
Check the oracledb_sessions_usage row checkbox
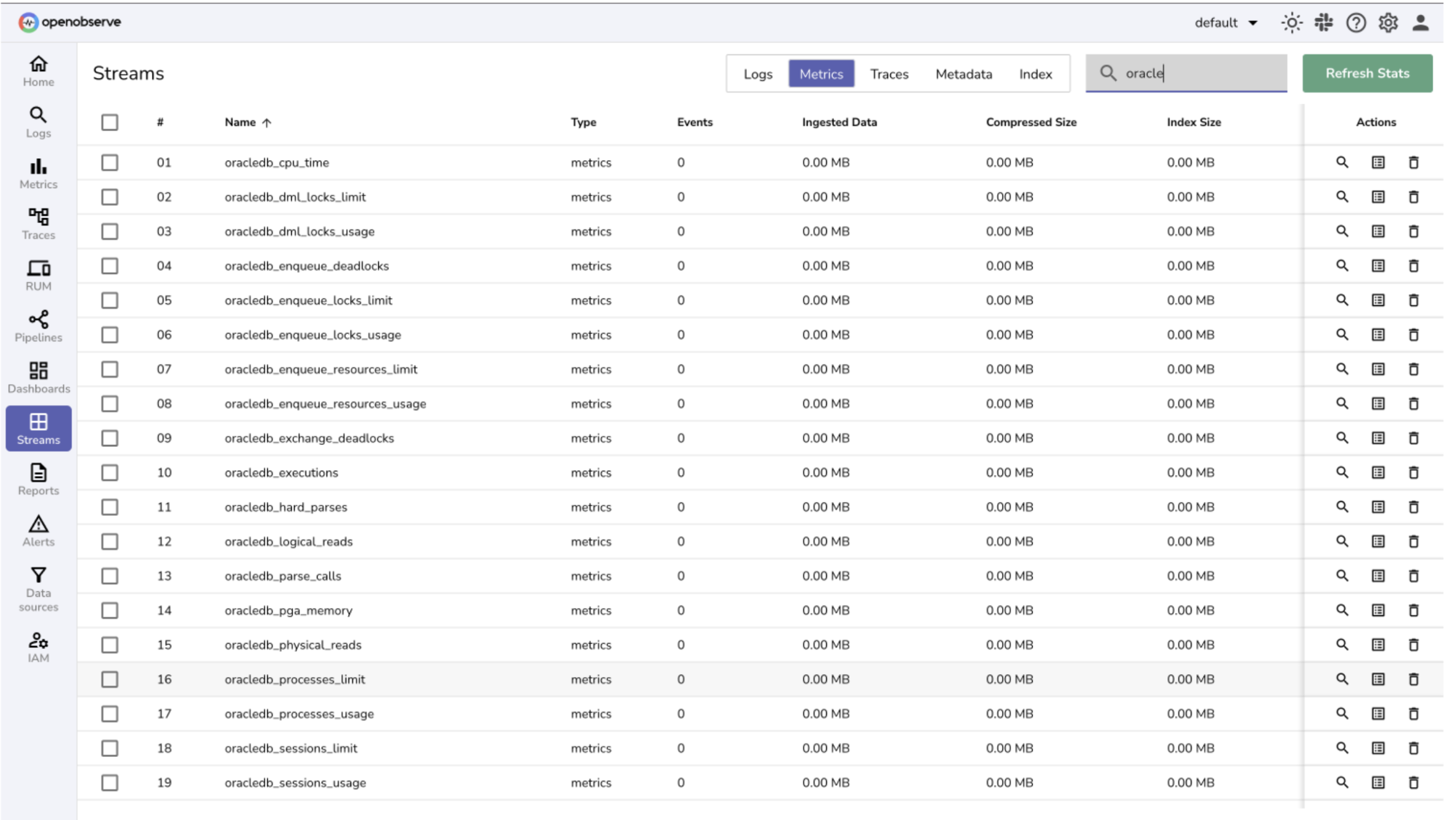pos(110,783)
